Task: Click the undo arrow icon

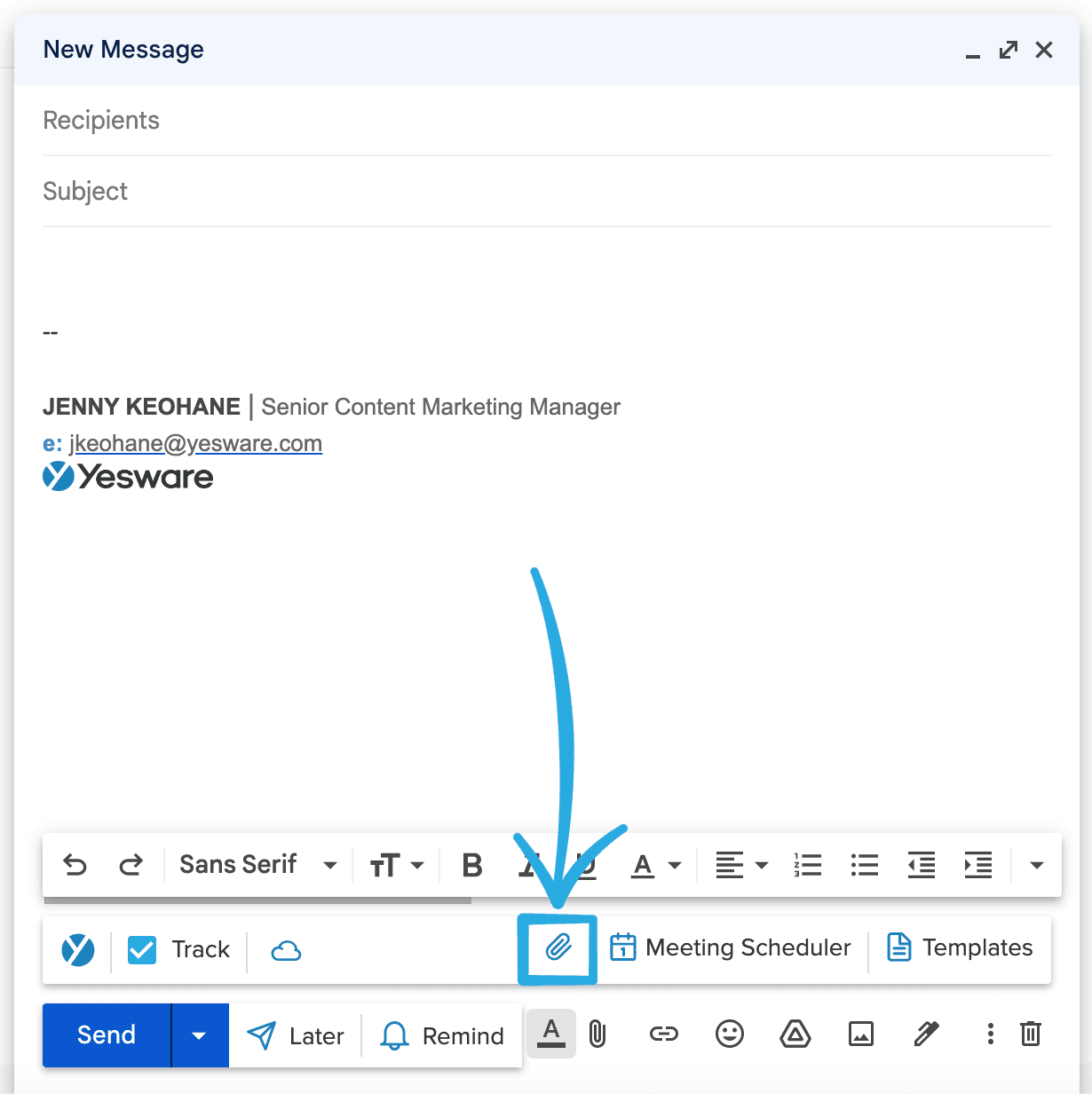Action: [x=75, y=865]
